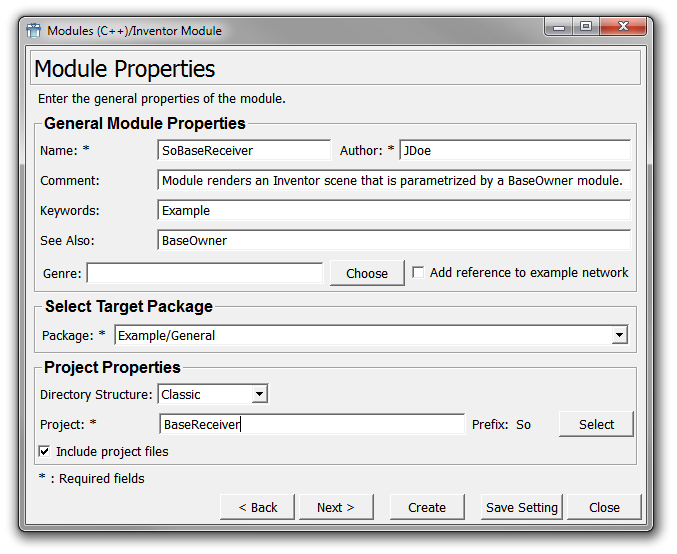Image resolution: width=677 pixels, height=554 pixels.
Task: Click the Author field with JDoe
Action: click(514, 150)
